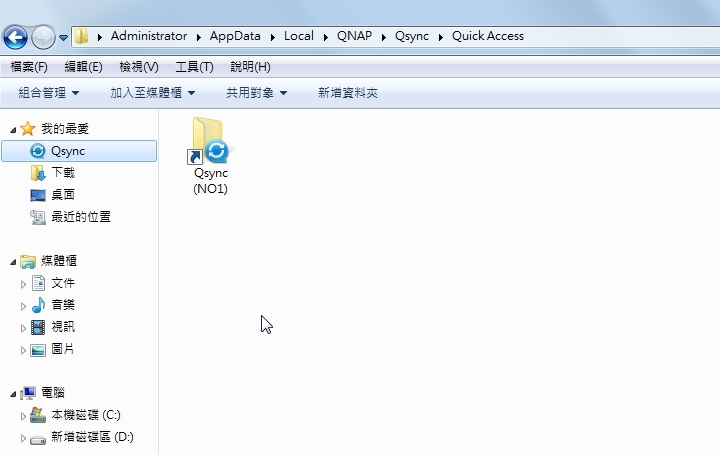Viewport: 720px width, 455px height.
Task: Collapse the 我的最愛 favorites section
Action: [13, 130]
